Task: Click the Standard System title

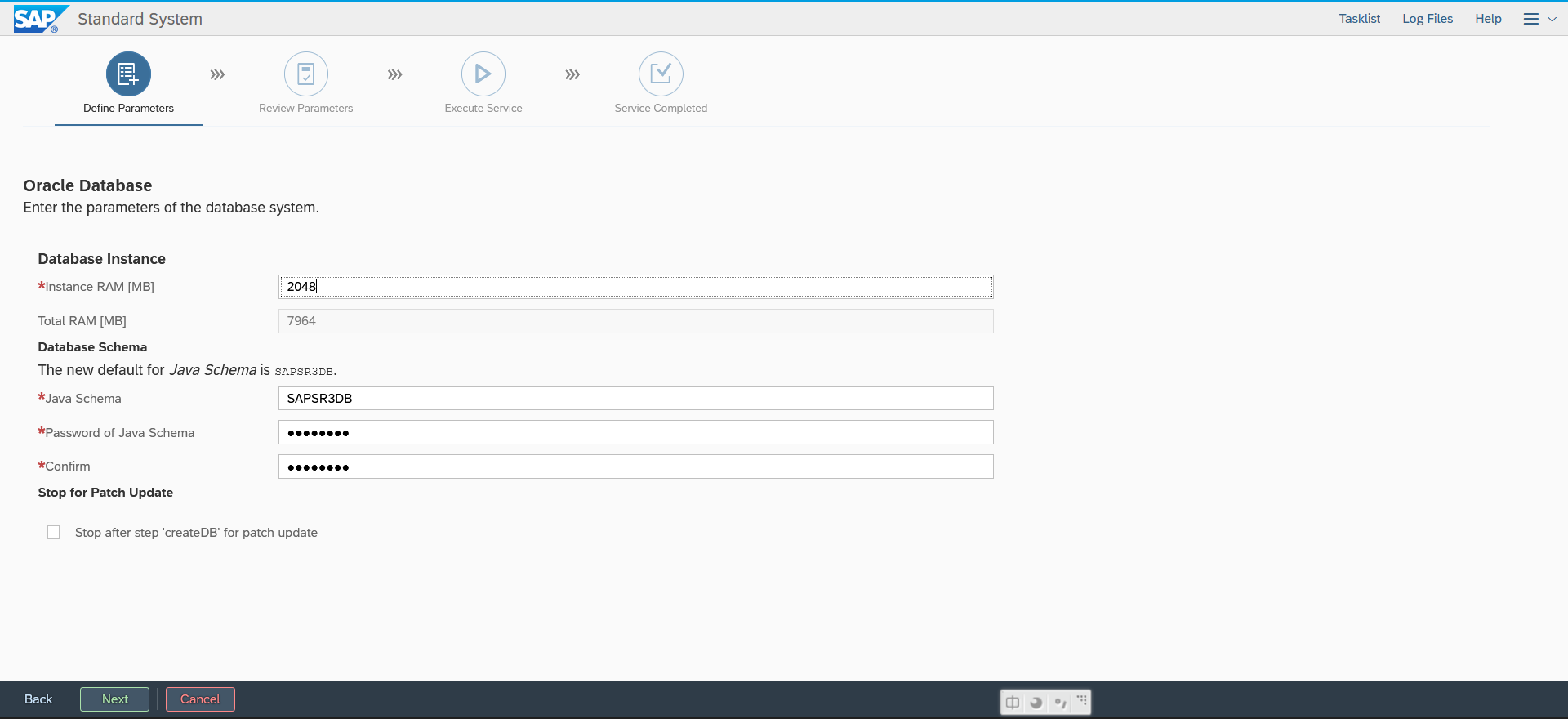Action: tap(140, 19)
